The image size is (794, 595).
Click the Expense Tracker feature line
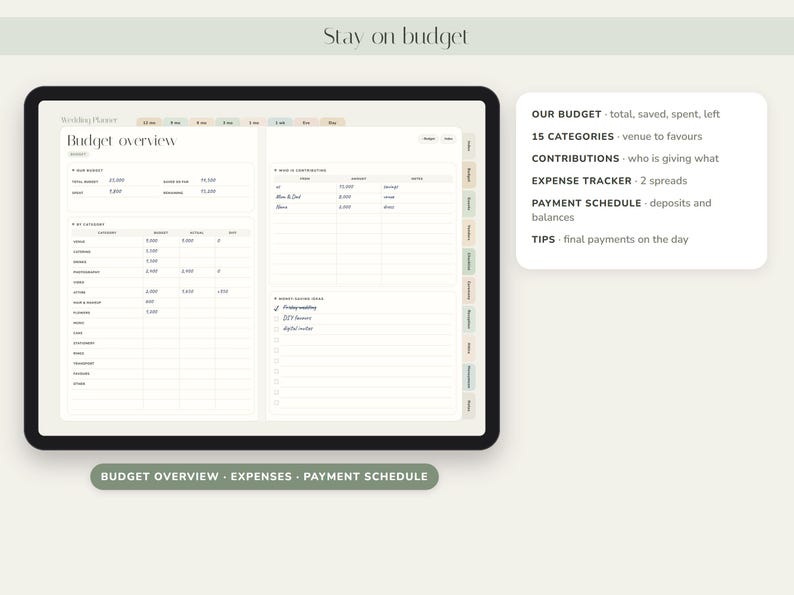tap(609, 181)
